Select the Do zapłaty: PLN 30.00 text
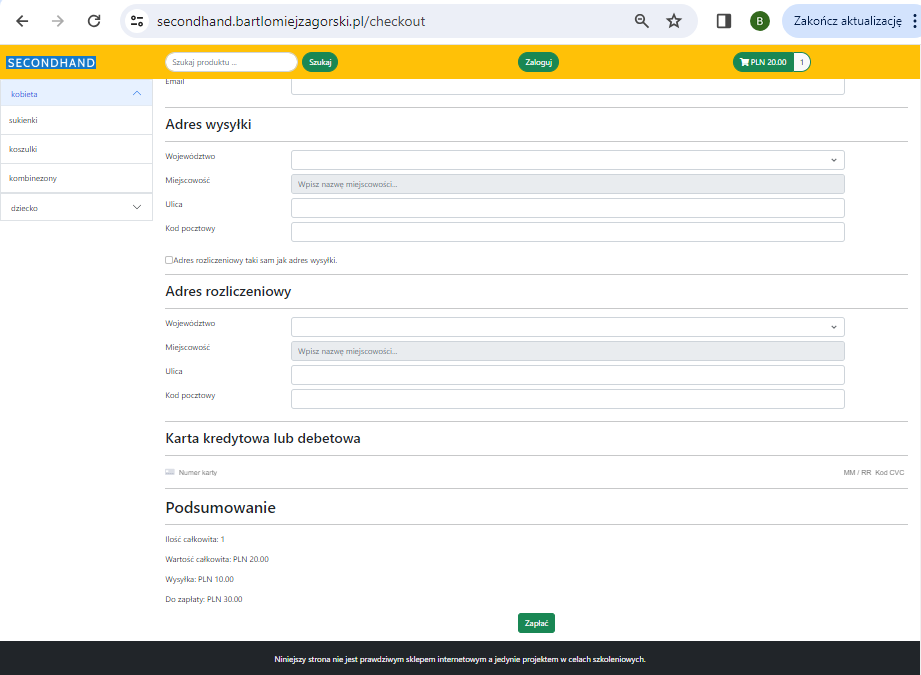This screenshot has height=675, width=921. coord(204,599)
